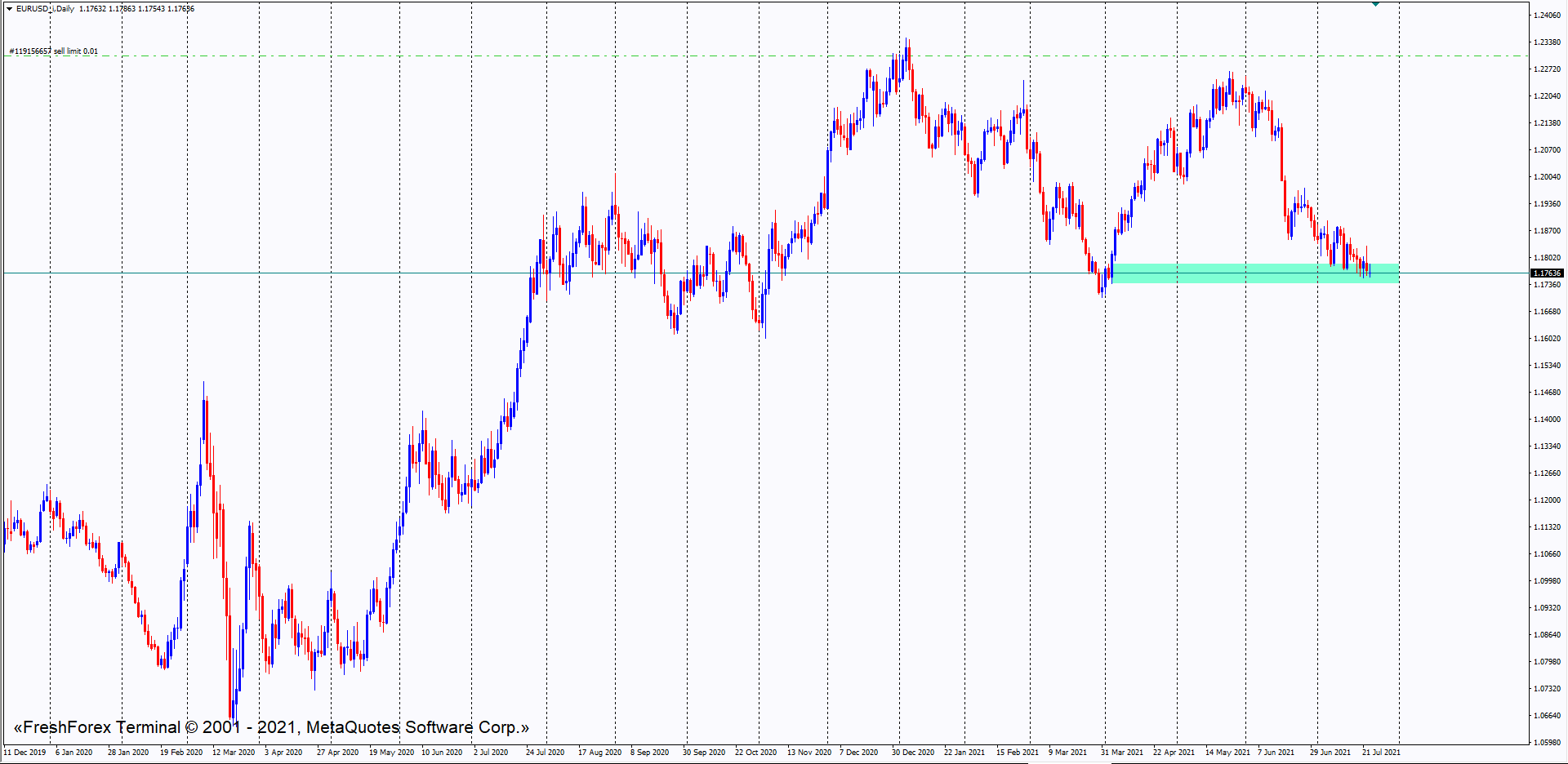Click the 14 May 2021 date label
The width and height of the screenshot is (1568, 764).
click(1227, 753)
